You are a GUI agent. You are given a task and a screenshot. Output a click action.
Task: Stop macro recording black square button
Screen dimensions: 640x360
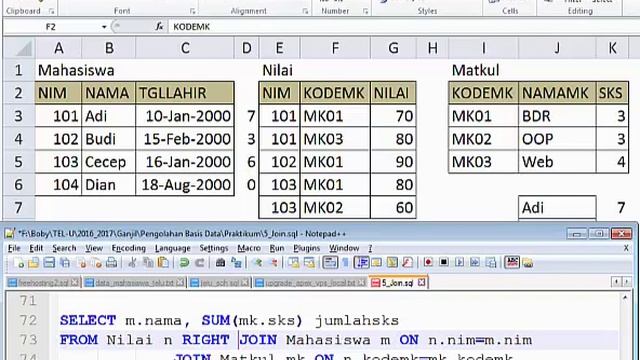(x=444, y=262)
